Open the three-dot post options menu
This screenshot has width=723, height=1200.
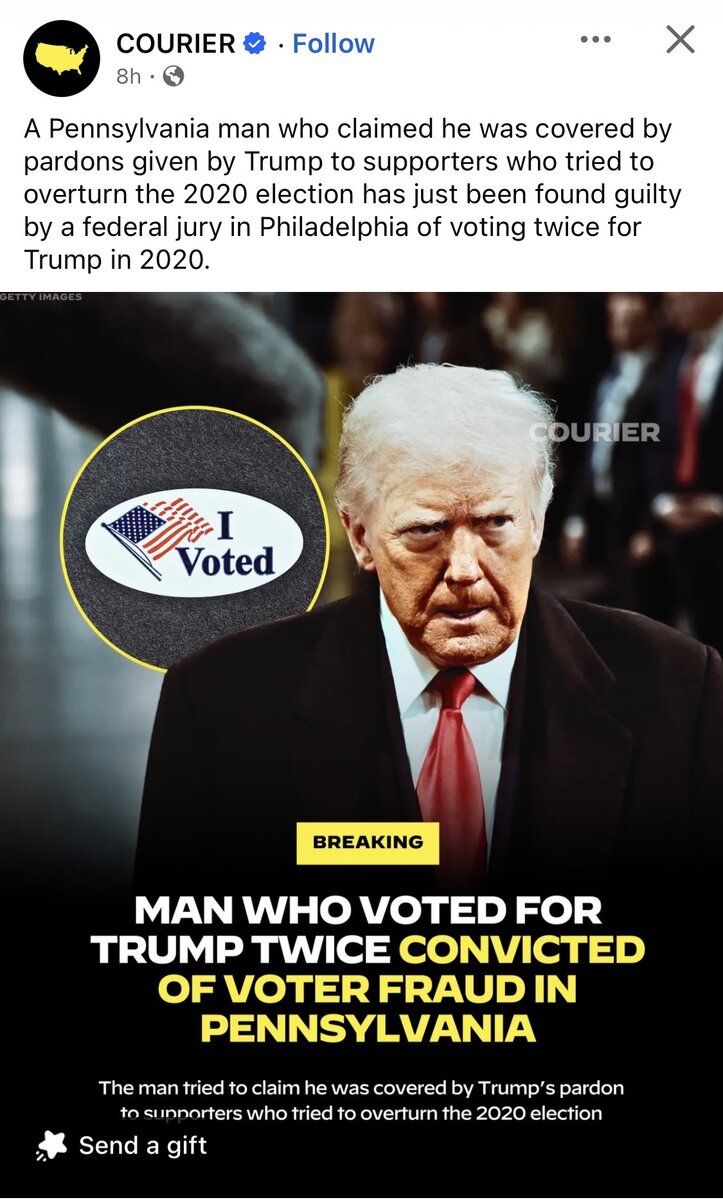coord(595,40)
